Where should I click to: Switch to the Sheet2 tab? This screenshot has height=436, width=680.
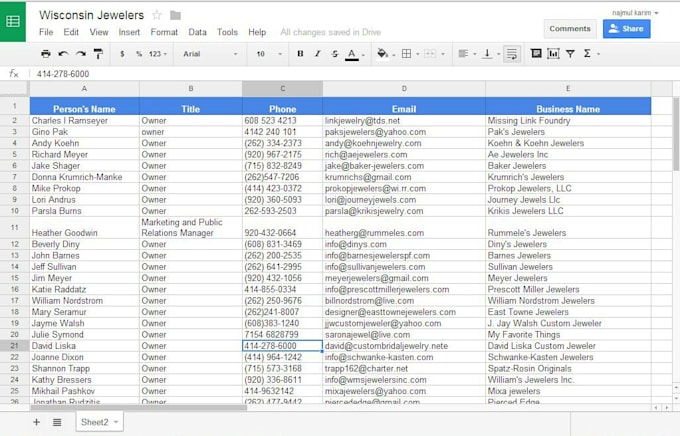(x=97, y=423)
